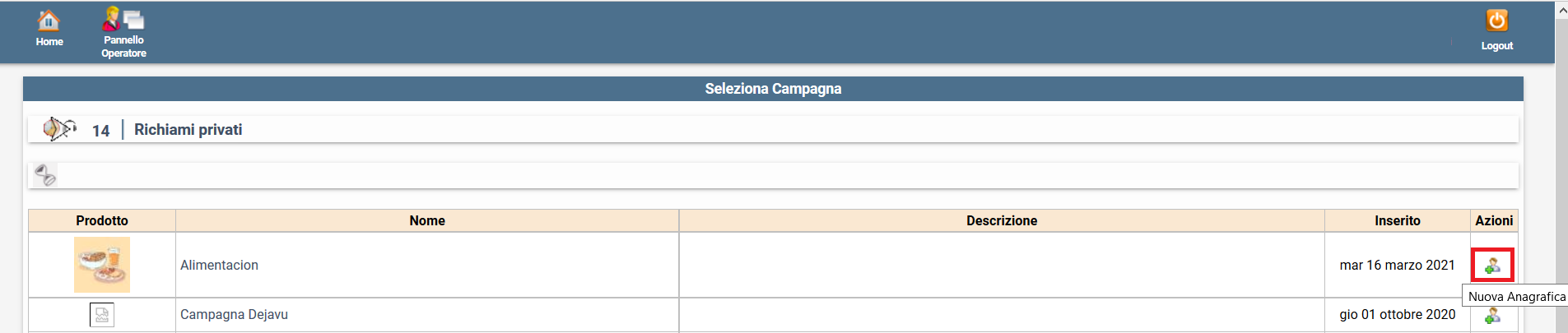Click the broken image icon for Campagna Dejavu
Viewport: 1568px width, 333px height.
(x=102, y=315)
